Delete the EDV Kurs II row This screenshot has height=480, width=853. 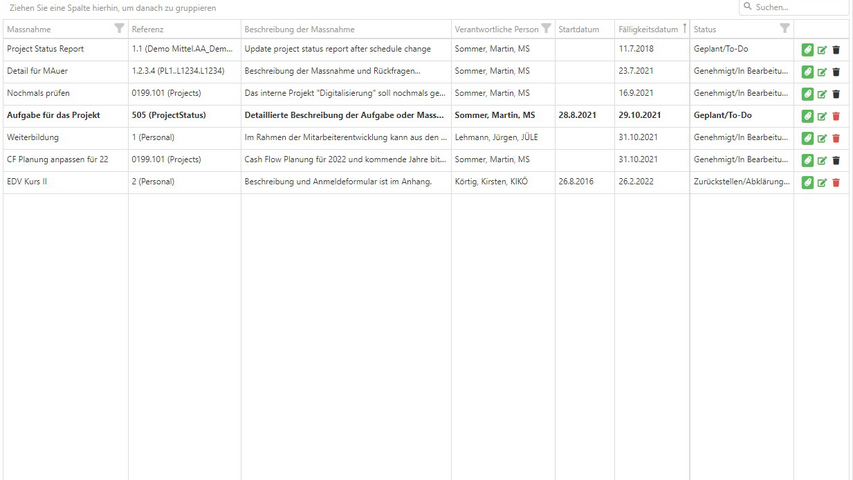(836, 182)
